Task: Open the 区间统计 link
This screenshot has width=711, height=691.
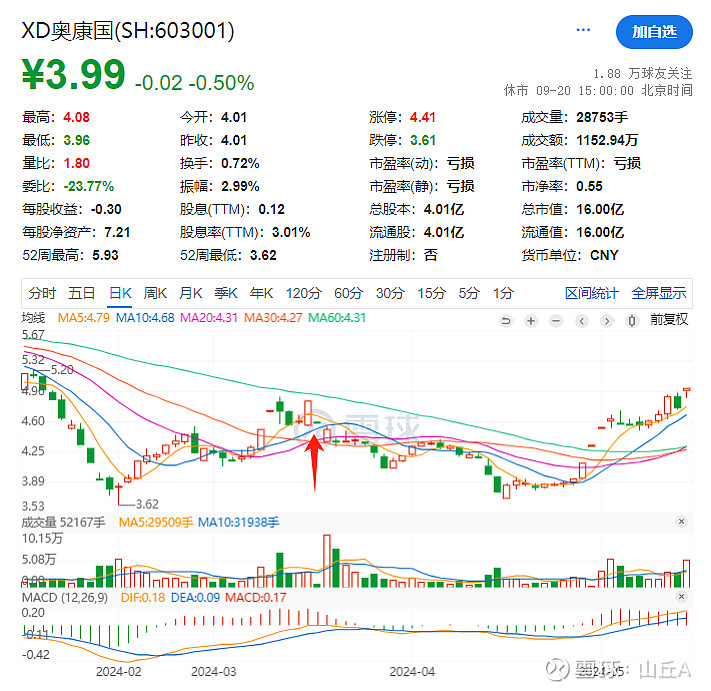Action: coord(591,293)
